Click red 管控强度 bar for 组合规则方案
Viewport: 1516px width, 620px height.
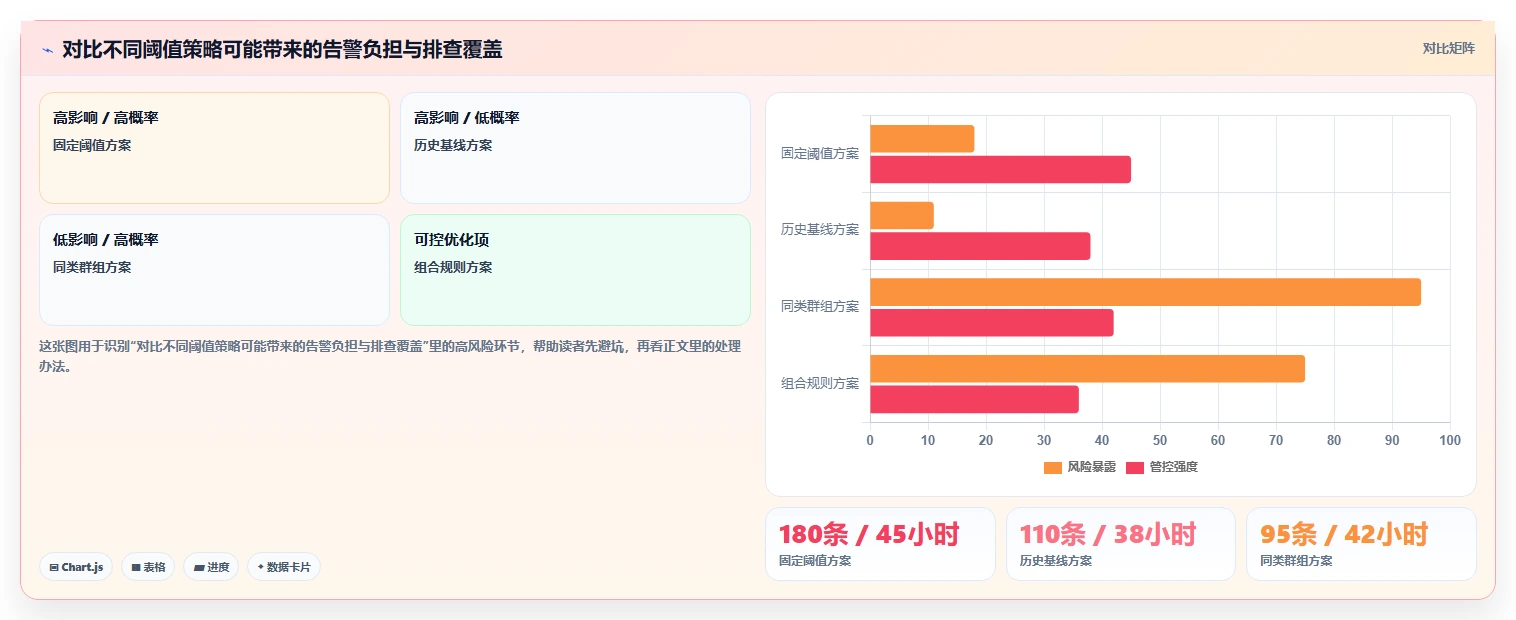click(x=974, y=399)
